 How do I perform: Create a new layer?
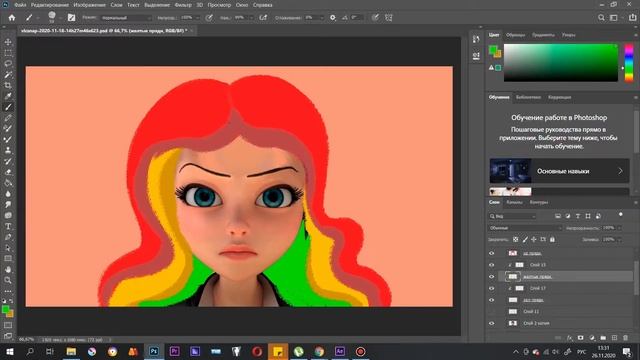pos(614,338)
